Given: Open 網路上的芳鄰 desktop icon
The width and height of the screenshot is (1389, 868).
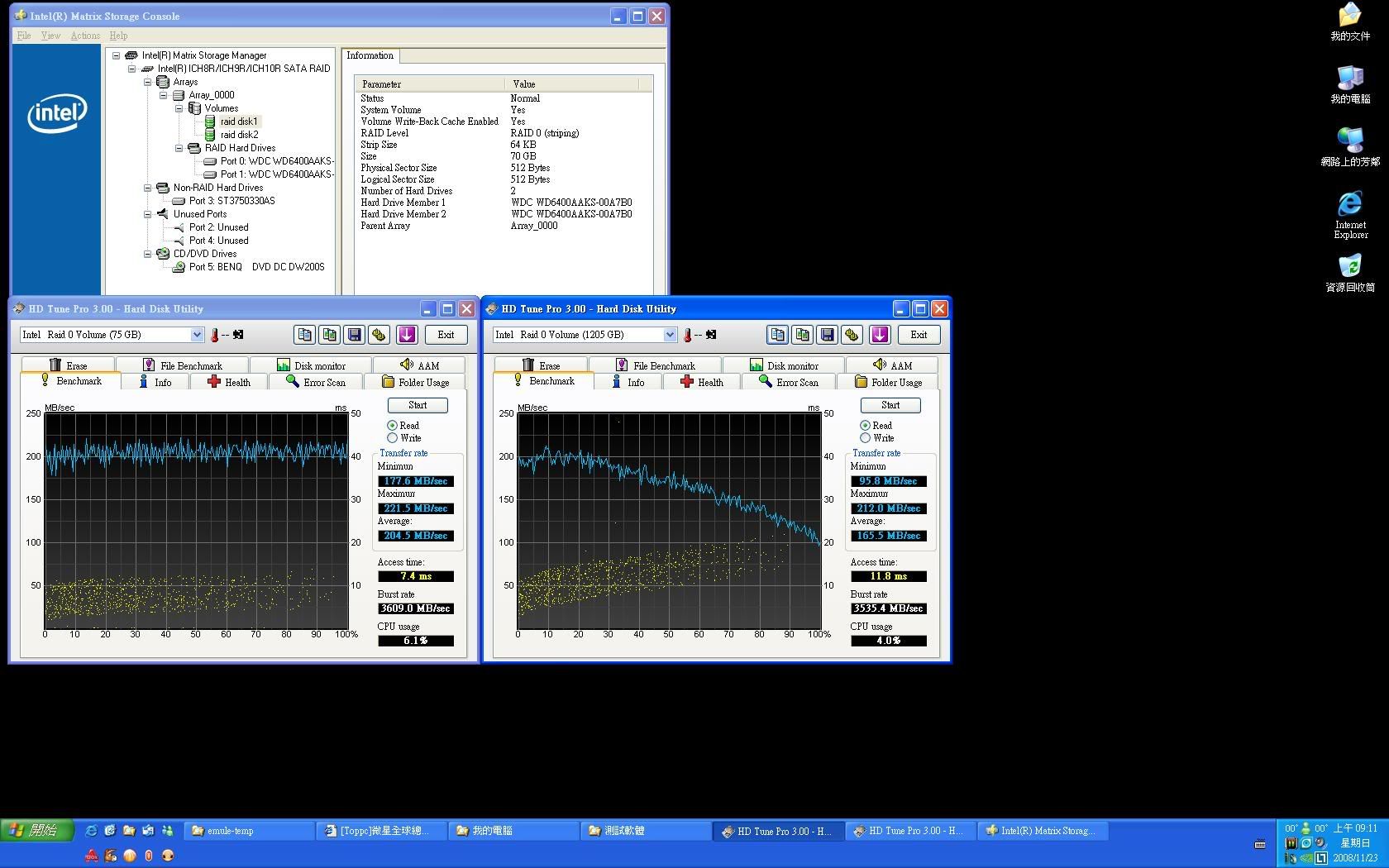Looking at the screenshot, I should [1350, 147].
